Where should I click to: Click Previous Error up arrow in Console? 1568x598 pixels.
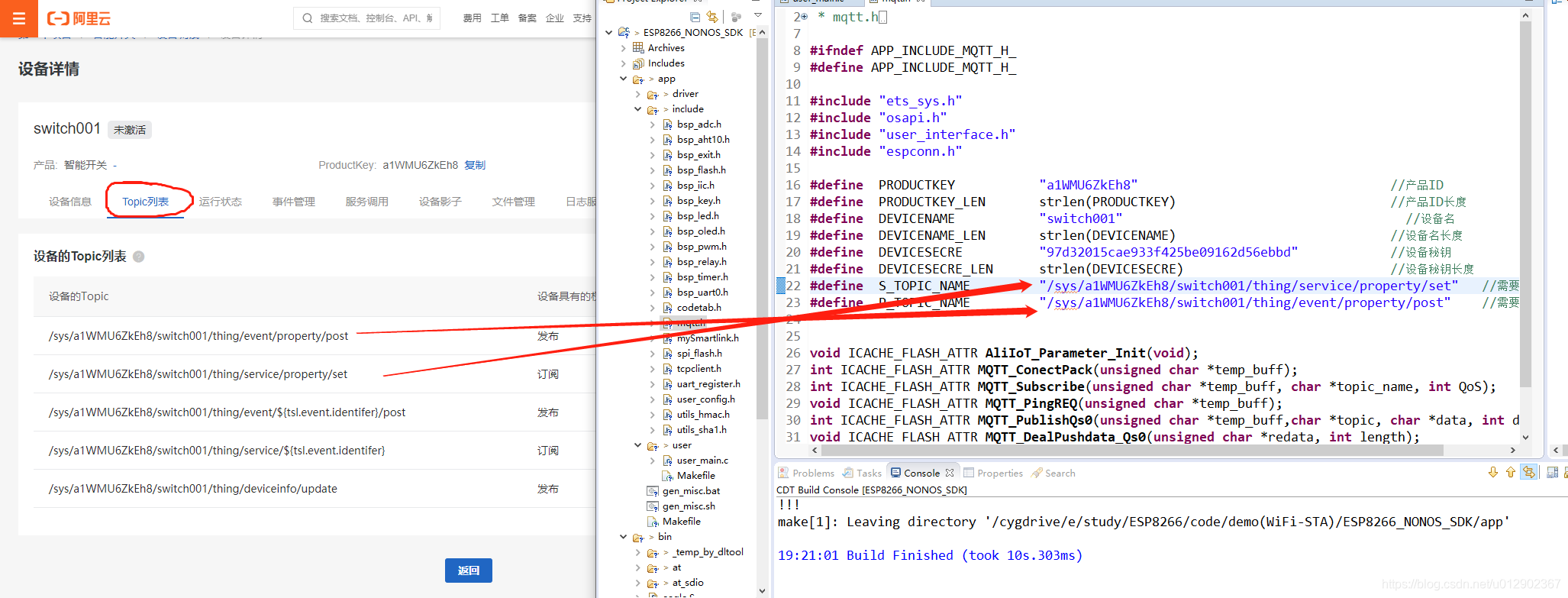click(1510, 473)
